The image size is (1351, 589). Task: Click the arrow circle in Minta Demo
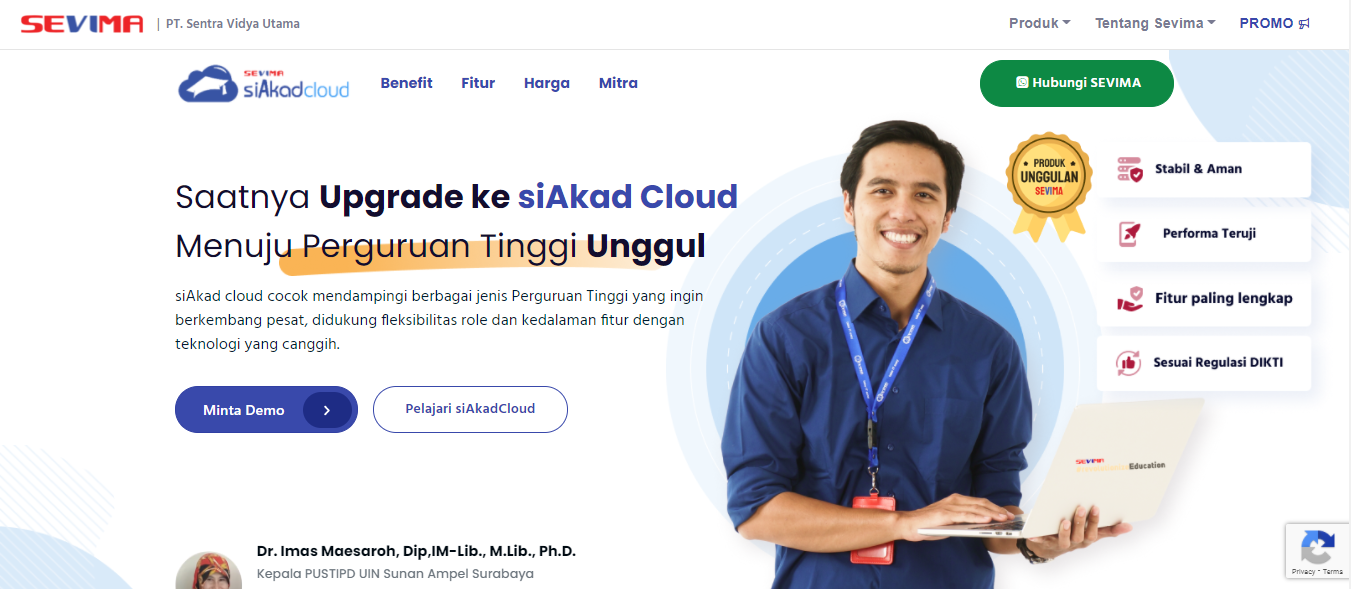[327, 410]
